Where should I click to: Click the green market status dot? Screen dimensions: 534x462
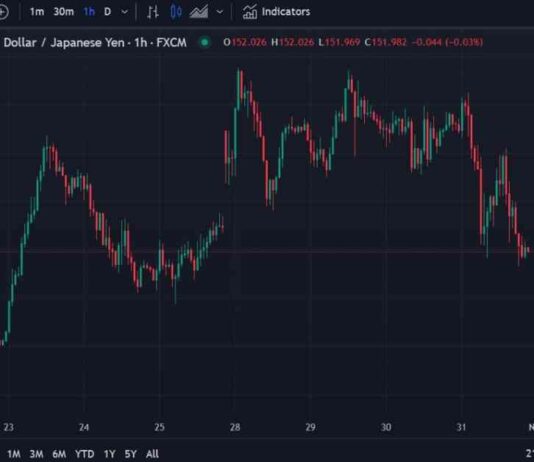(205, 43)
